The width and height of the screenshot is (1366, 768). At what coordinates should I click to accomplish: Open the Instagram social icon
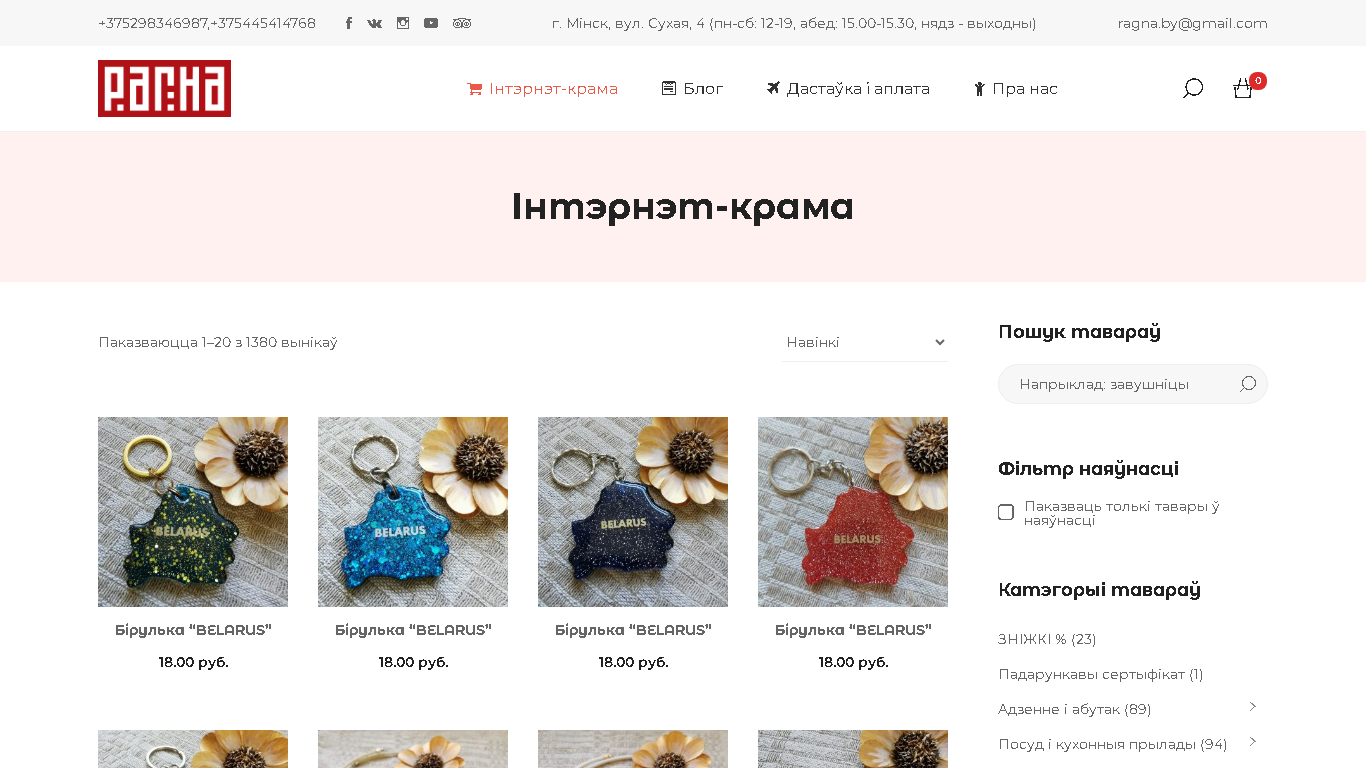[x=403, y=23]
